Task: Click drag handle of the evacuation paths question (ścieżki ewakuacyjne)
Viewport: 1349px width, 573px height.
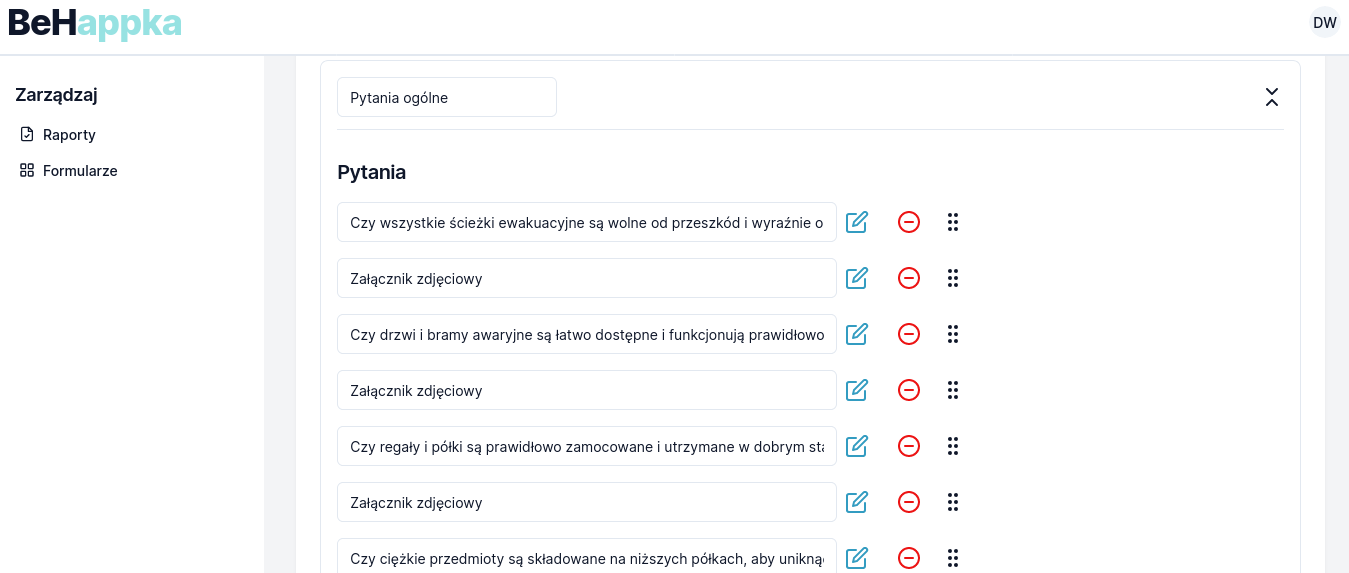Action: click(953, 222)
